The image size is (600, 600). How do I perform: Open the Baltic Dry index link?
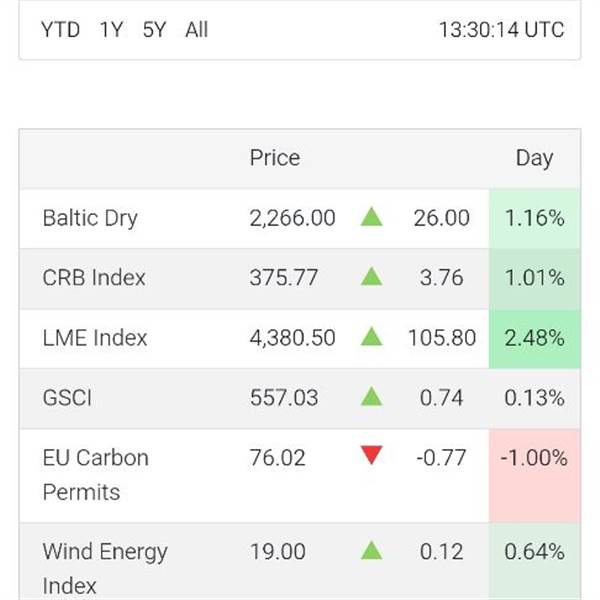[x=90, y=218]
